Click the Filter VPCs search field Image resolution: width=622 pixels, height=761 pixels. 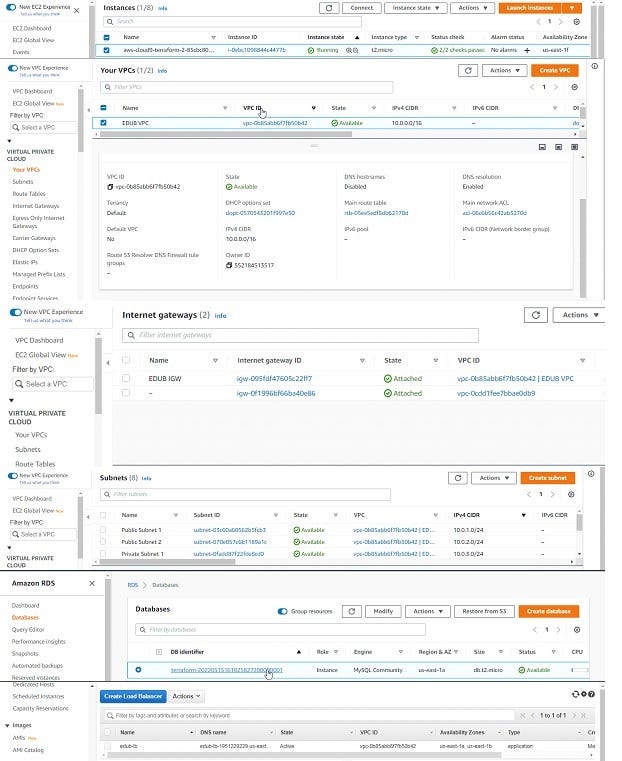point(246,87)
